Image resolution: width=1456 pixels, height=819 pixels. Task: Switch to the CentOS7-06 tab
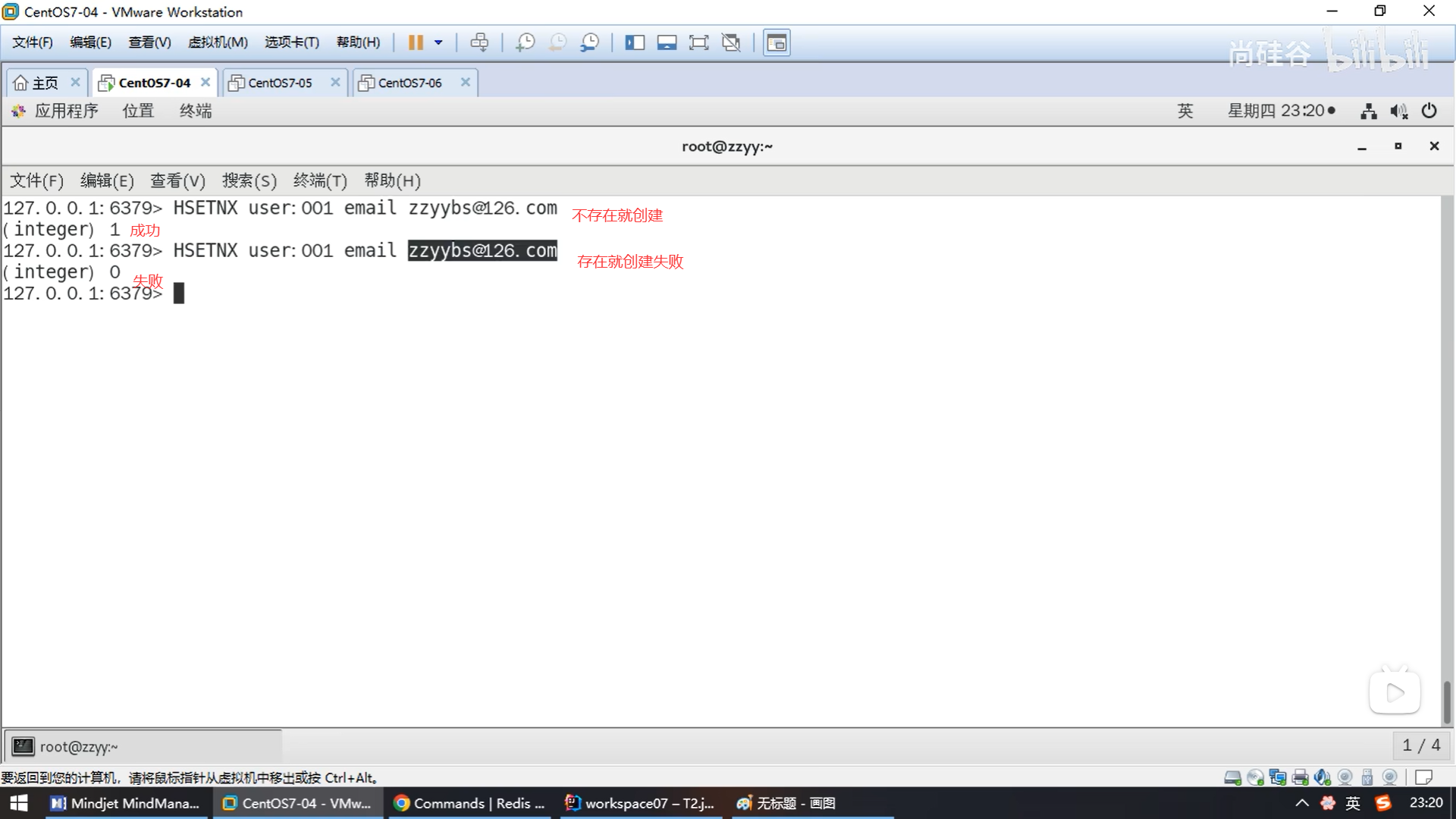[x=409, y=83]
